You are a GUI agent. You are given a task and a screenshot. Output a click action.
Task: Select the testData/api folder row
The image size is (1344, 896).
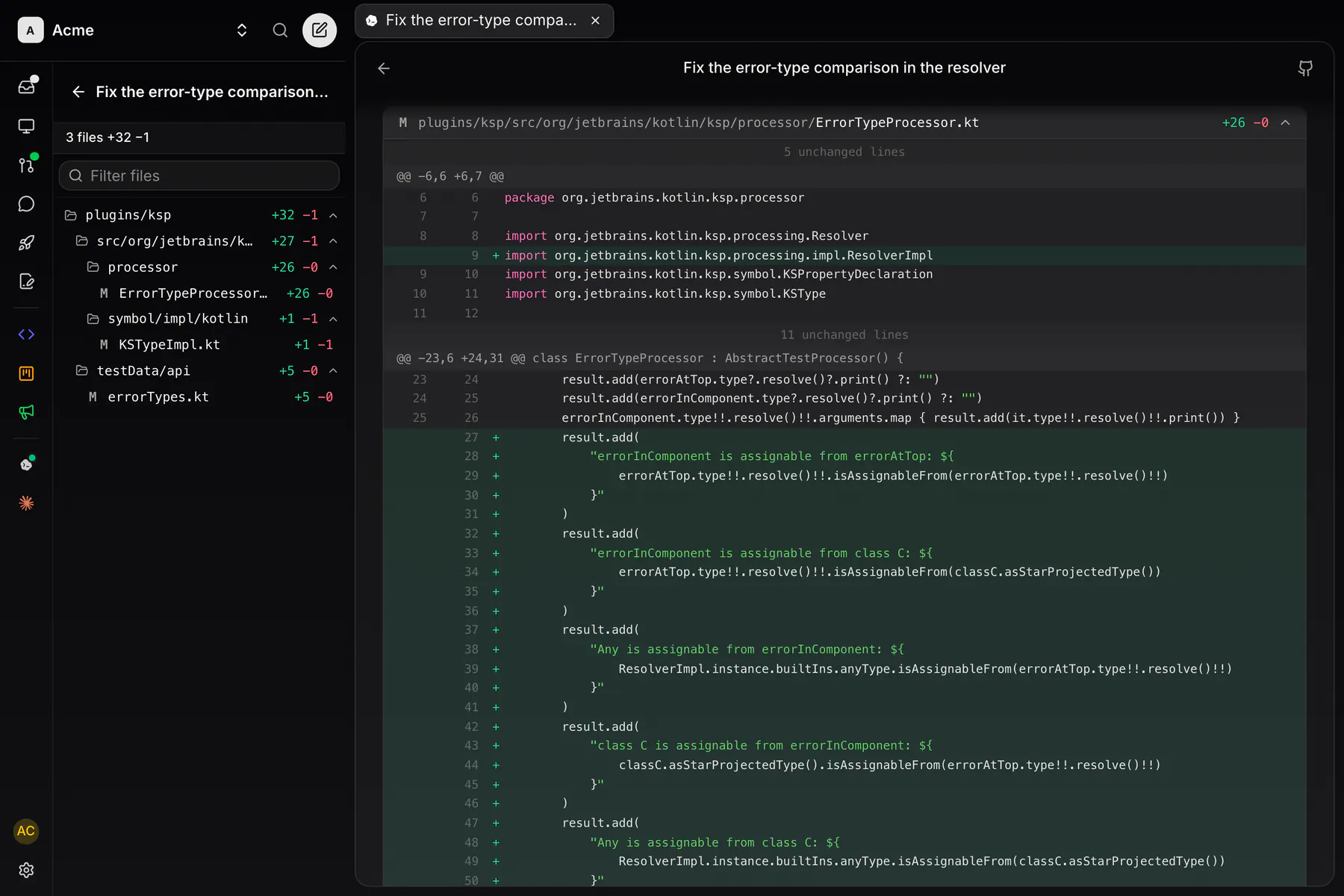(x=200, y=371)
